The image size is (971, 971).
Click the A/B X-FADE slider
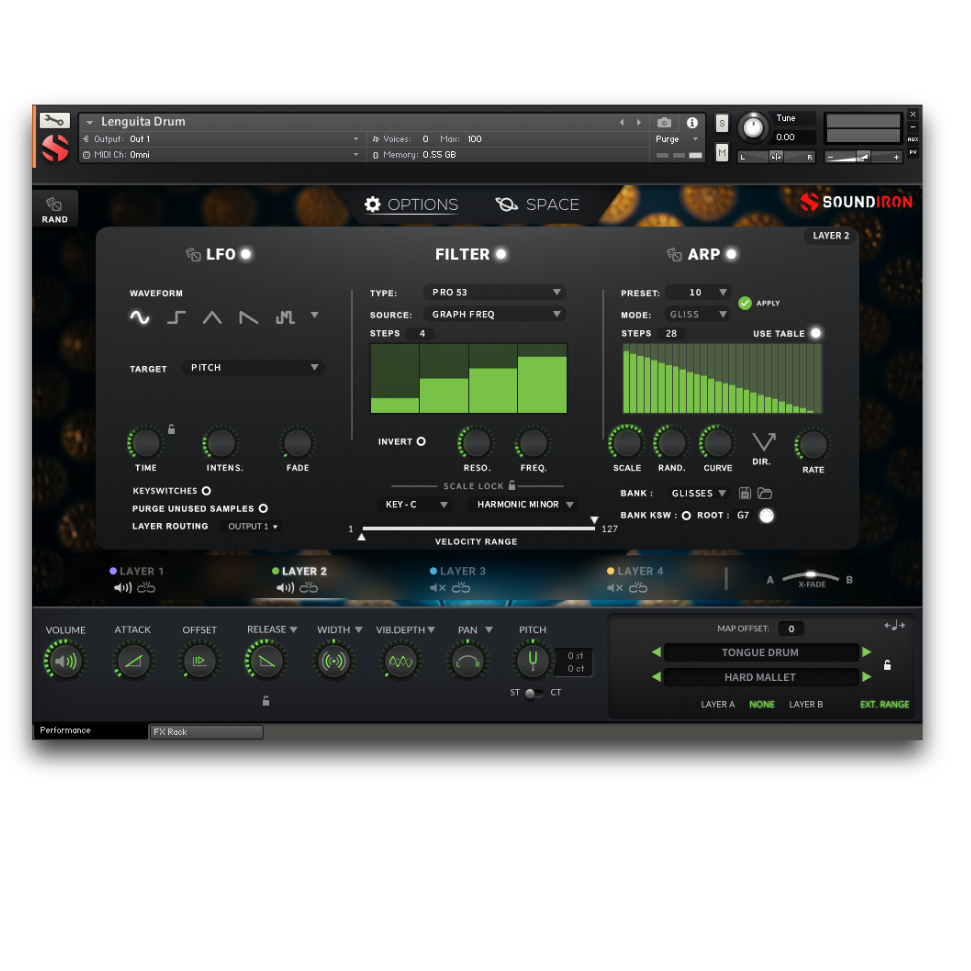(810, 578)
